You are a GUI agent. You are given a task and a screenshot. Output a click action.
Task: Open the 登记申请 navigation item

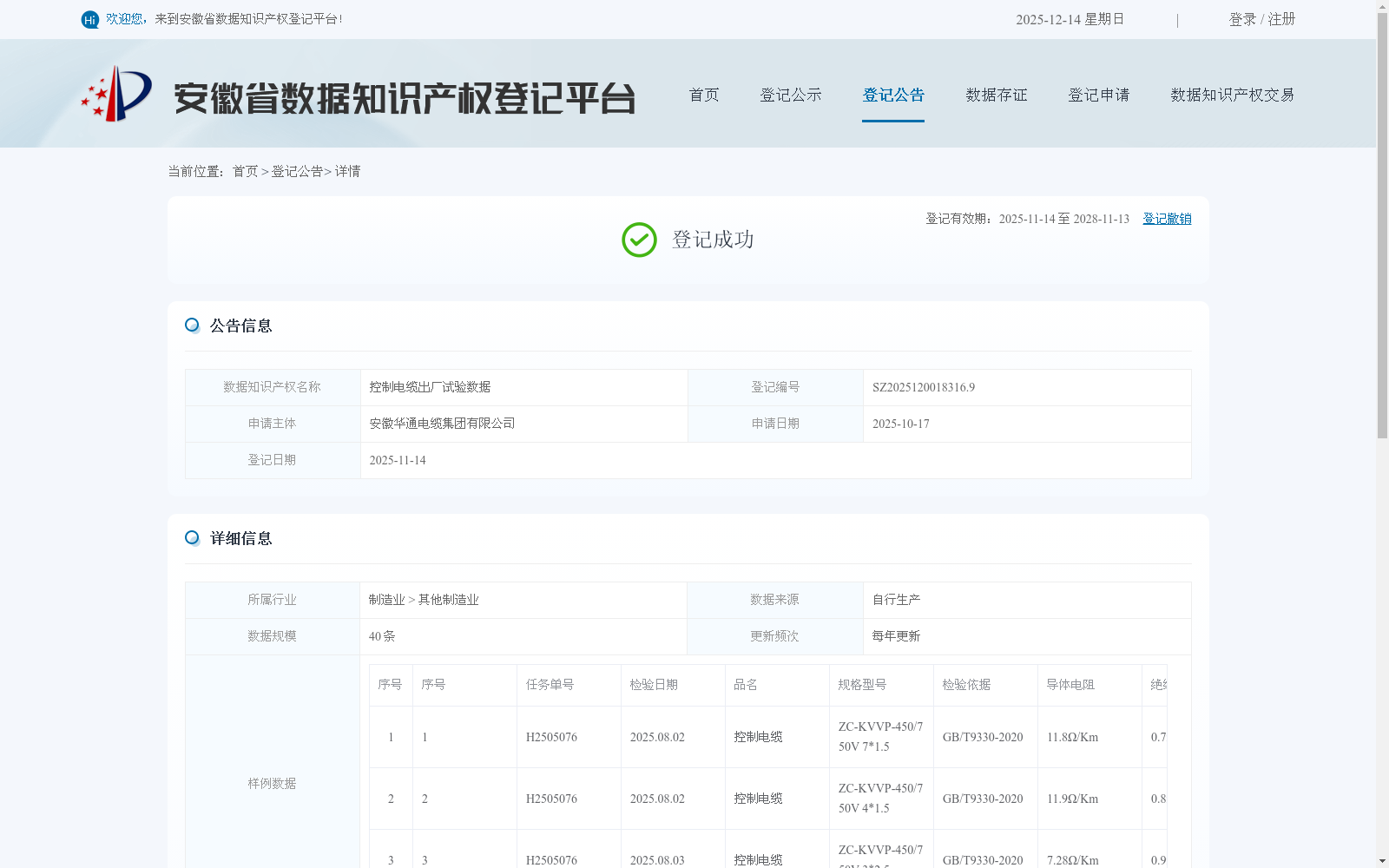1098,95
